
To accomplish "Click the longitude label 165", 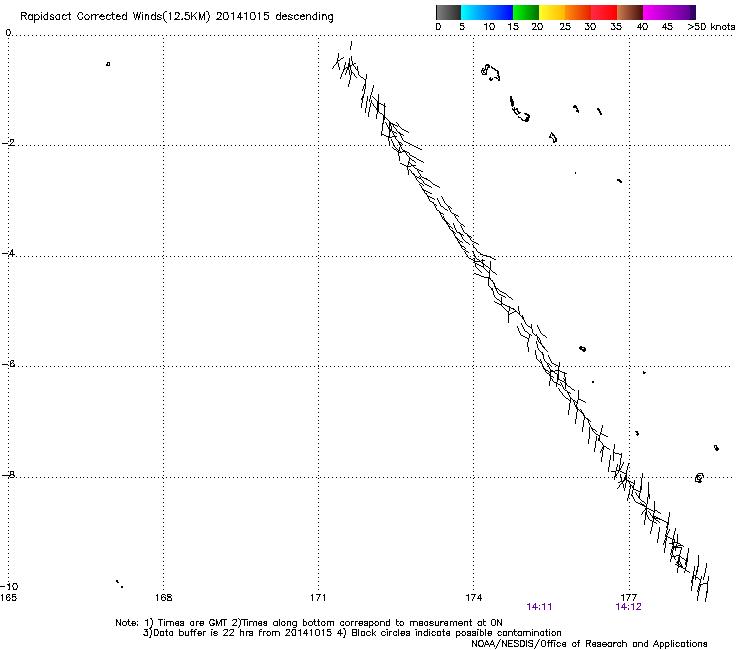I will click(8, 598).
